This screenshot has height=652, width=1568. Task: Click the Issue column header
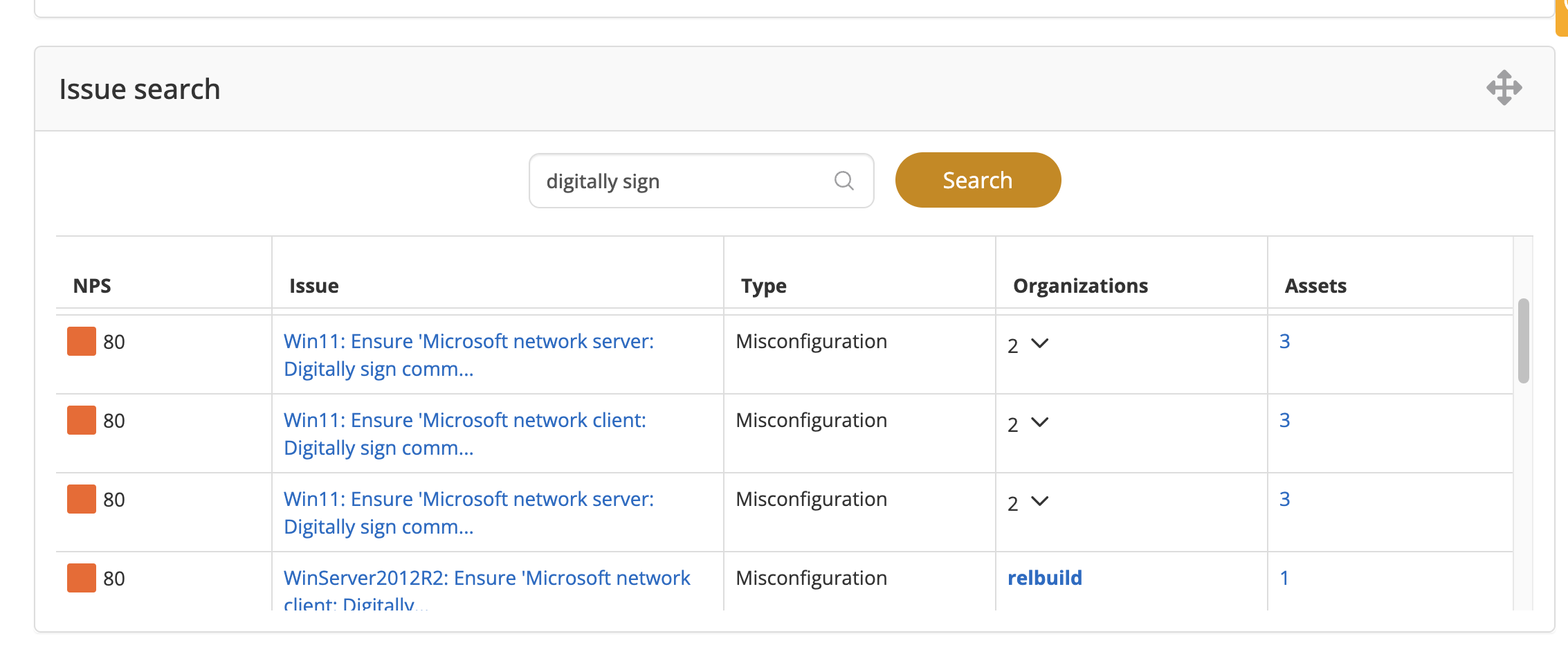313,286
